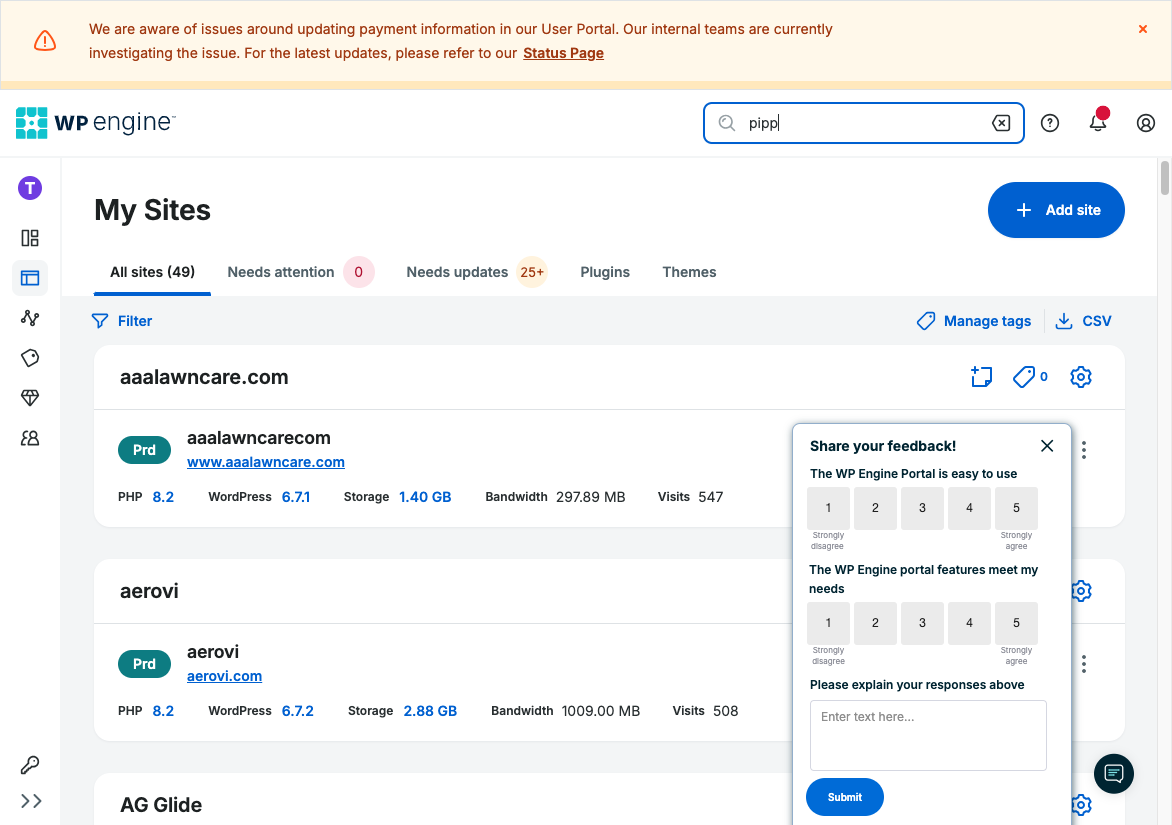Open three-dot menu for aaalawncarecom
1172x825 pixels.
click(x=1083, y=449)
